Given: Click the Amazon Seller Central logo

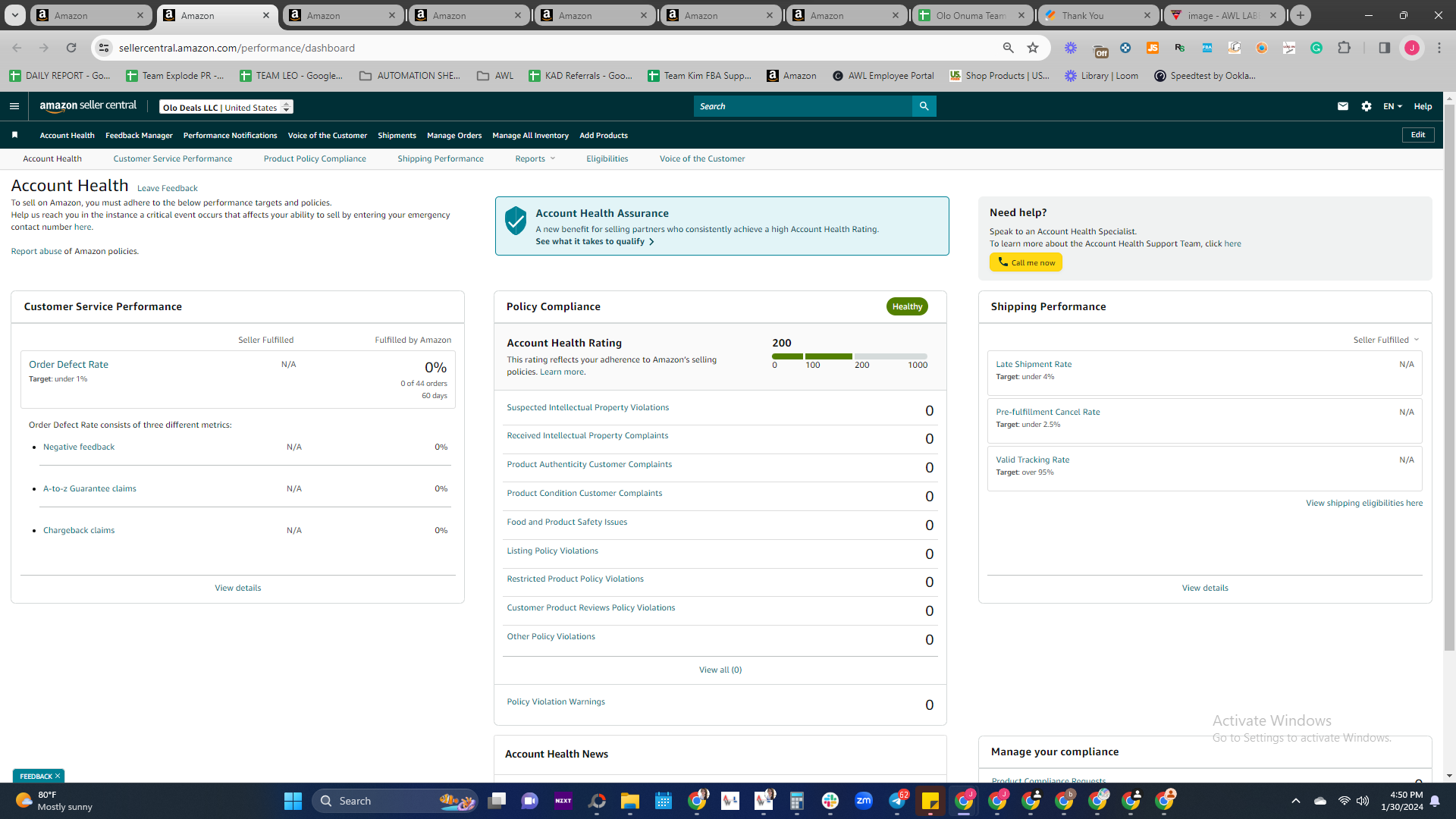Looking at the screenshot, I should tap(88, 106).
